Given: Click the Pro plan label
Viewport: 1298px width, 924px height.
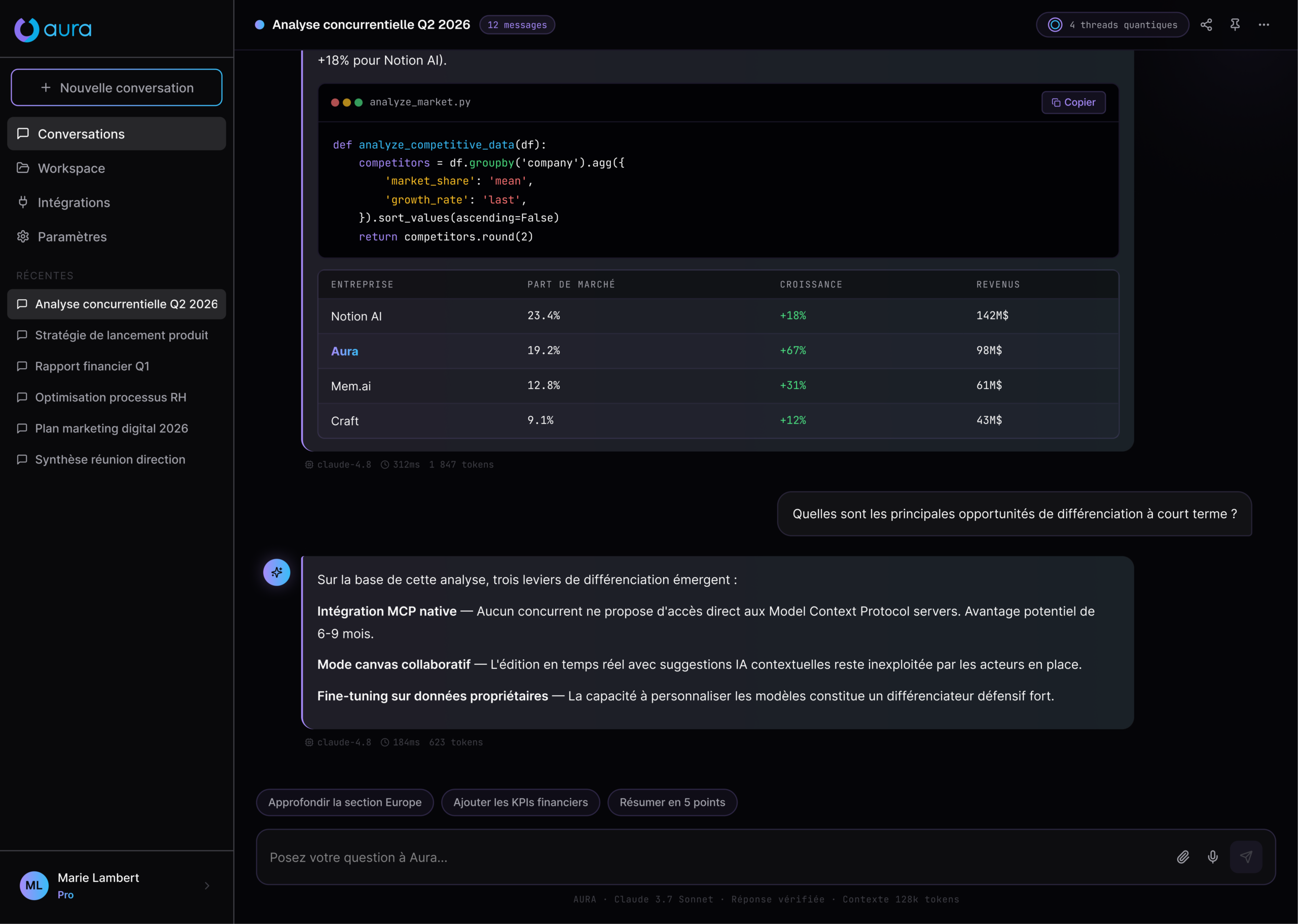Looking at the screenshot, I should point(65,895).
